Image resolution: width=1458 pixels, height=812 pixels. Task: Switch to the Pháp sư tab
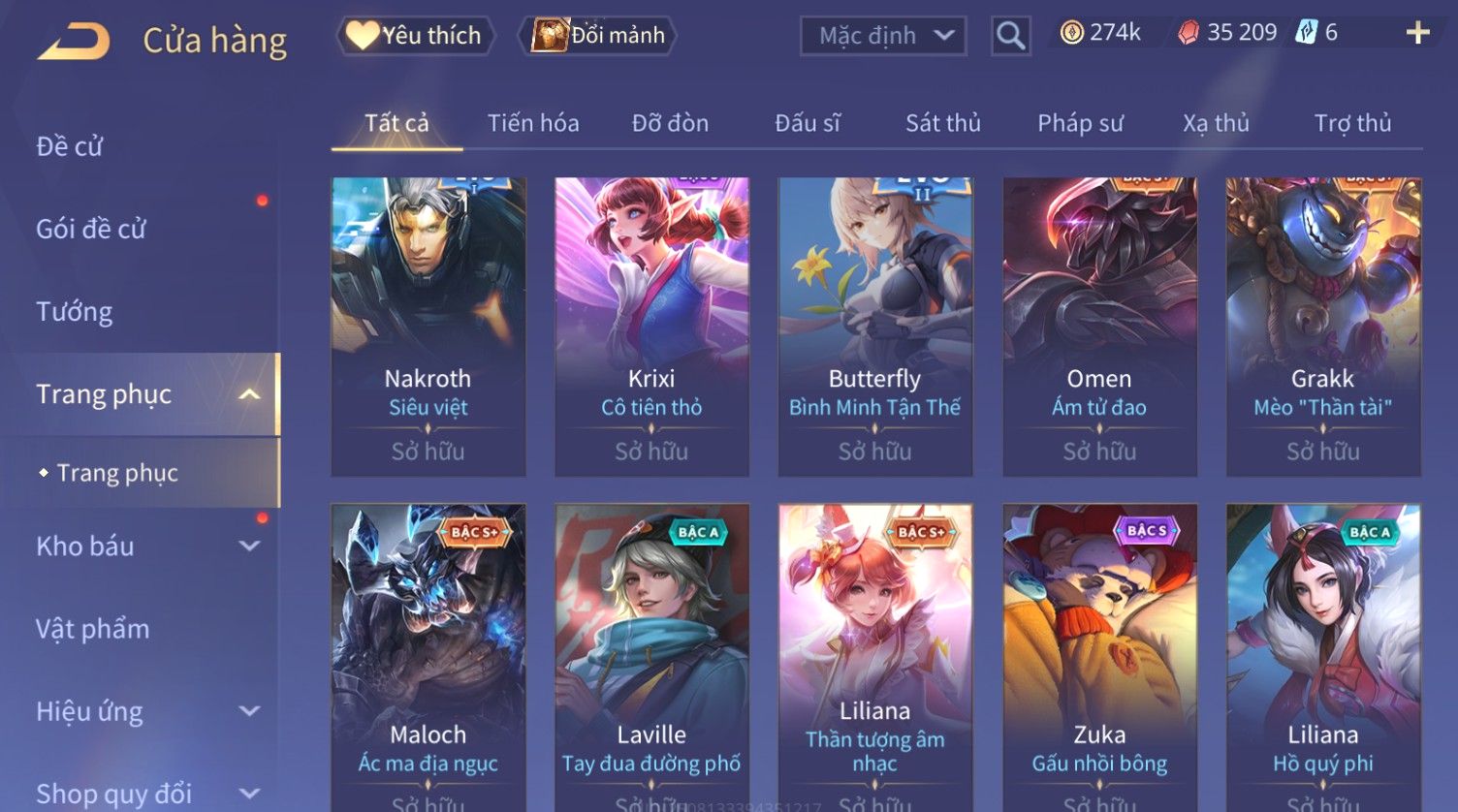pos(1080,123)
